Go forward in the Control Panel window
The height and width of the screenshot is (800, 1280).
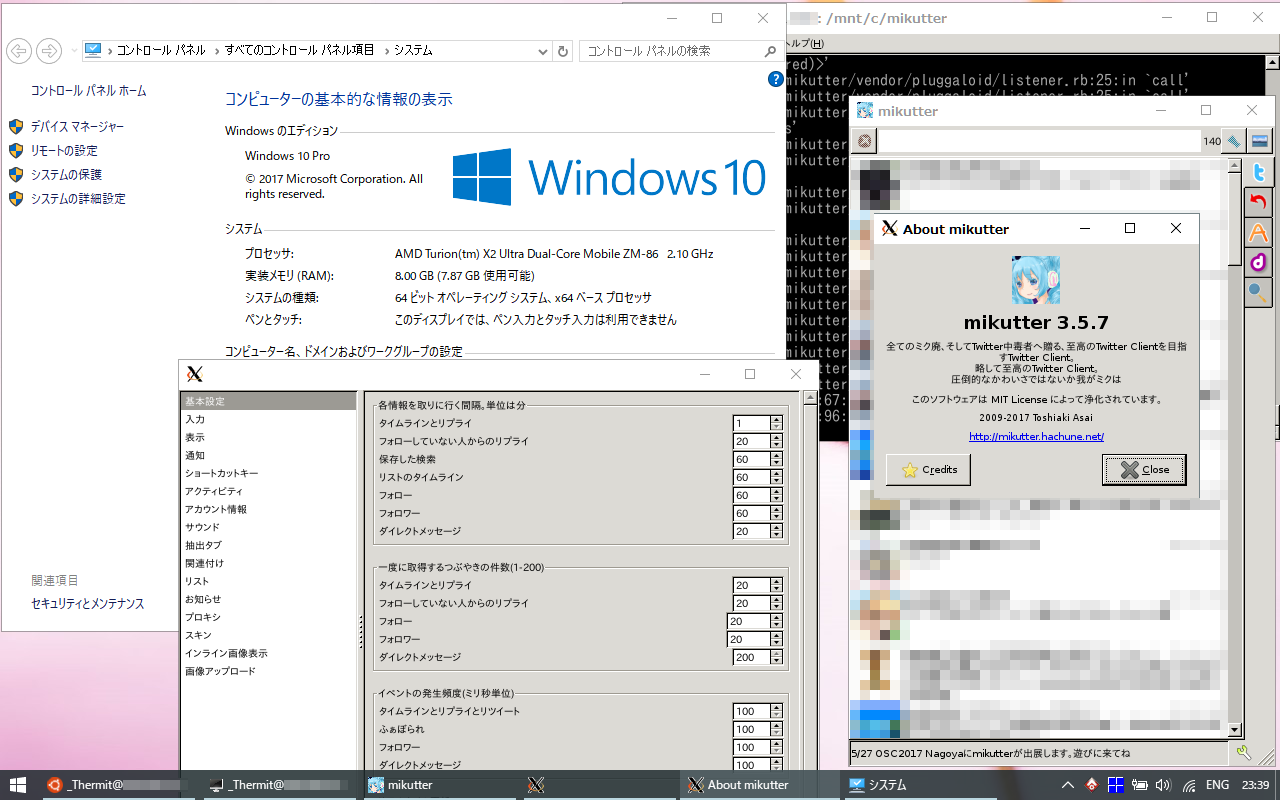pos(48,50)
